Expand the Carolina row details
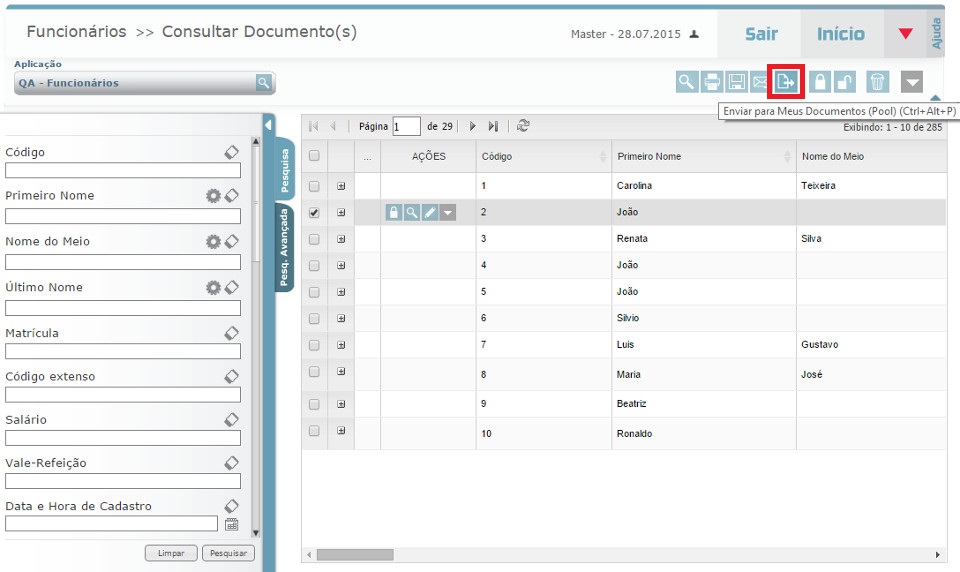The image size is (960, 572). point(341,186)
